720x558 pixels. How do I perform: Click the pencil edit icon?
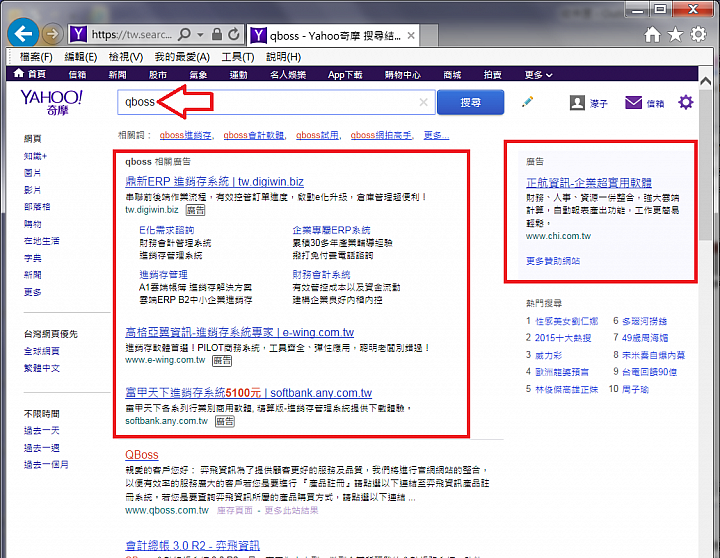[x=528, y=101]
